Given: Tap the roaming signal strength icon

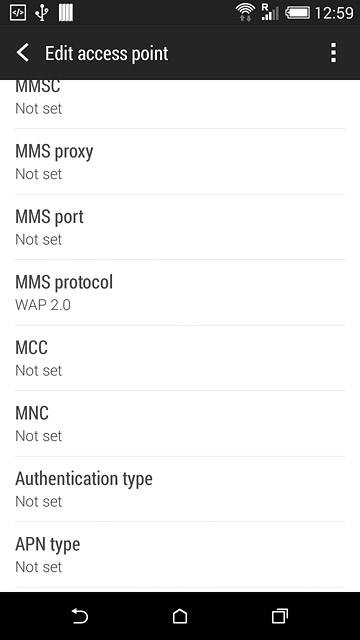Looking at the screenshot, I should 270,13.
